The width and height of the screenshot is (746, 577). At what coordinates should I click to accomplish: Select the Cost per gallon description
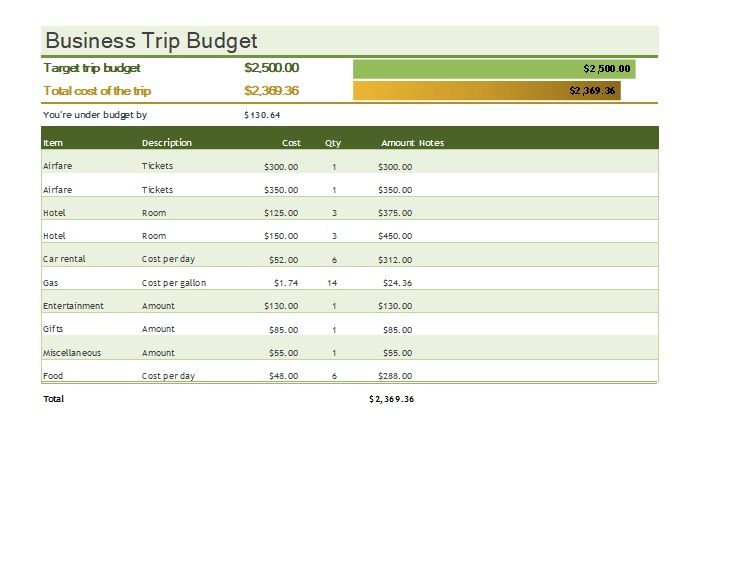174,283
